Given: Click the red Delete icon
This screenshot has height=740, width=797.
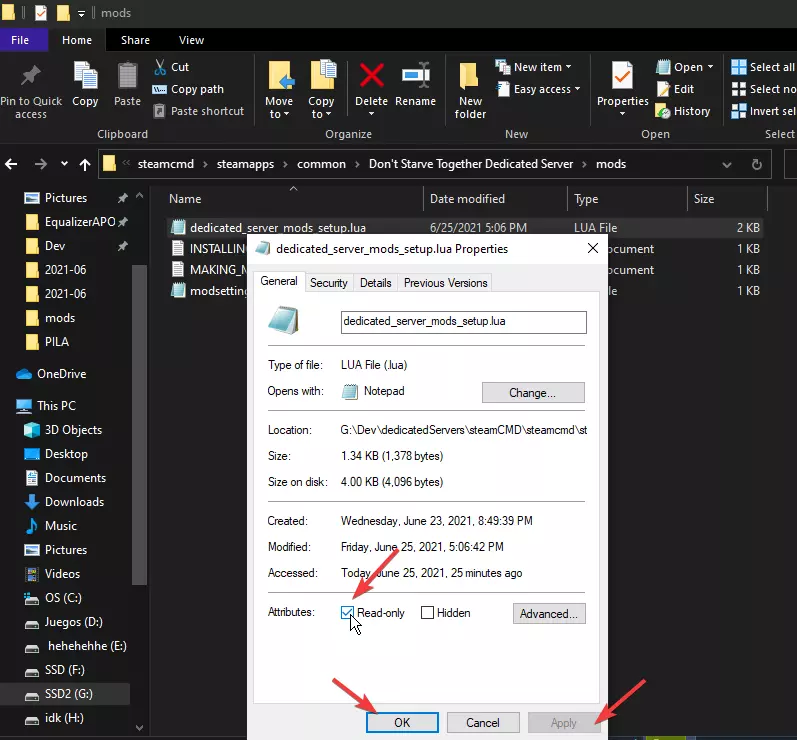Looking at the screenshot, I should click(x=371, y=77).
